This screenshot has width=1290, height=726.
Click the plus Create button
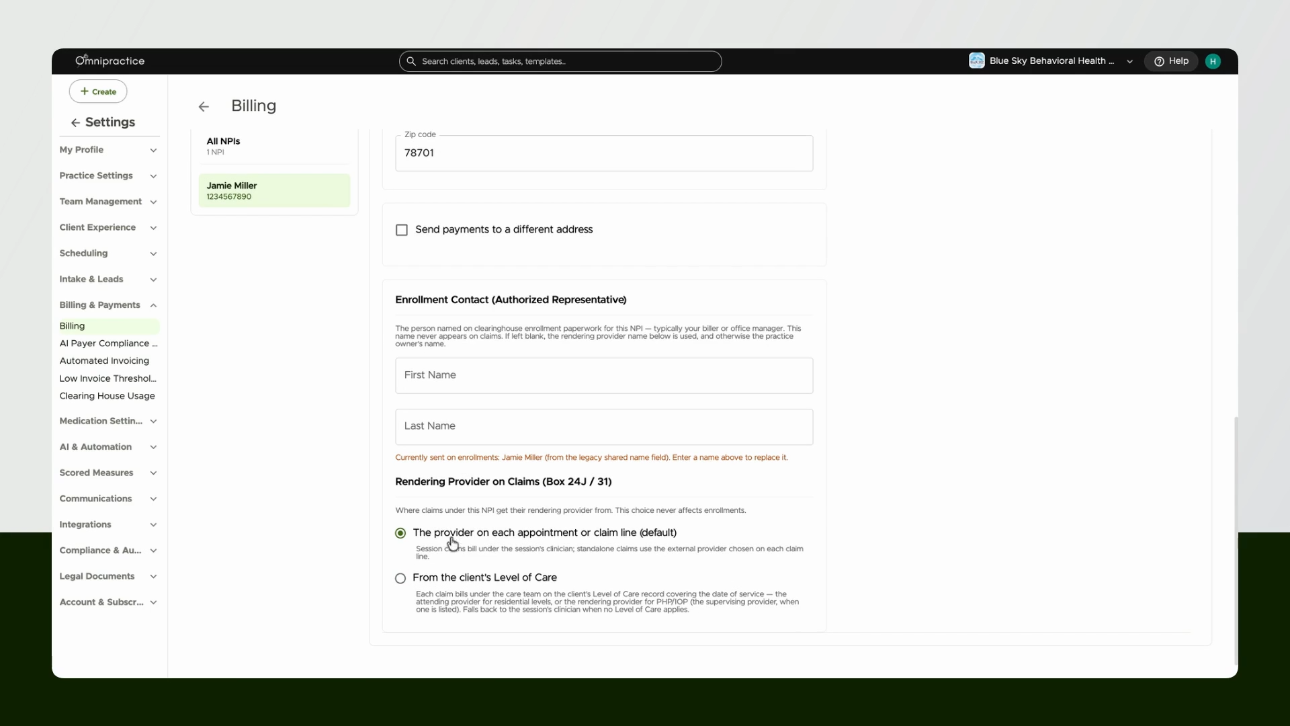98,91
